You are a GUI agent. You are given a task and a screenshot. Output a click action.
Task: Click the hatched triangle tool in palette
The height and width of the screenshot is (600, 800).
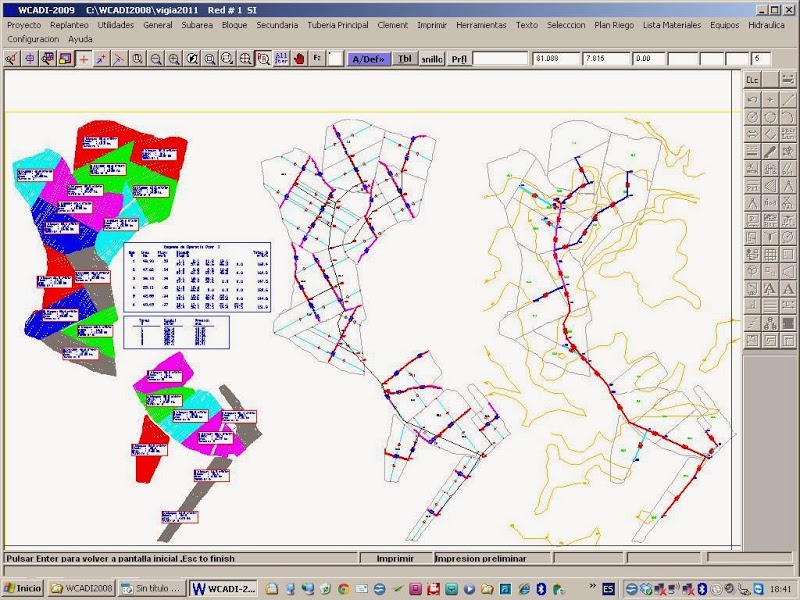pos(770,186)
